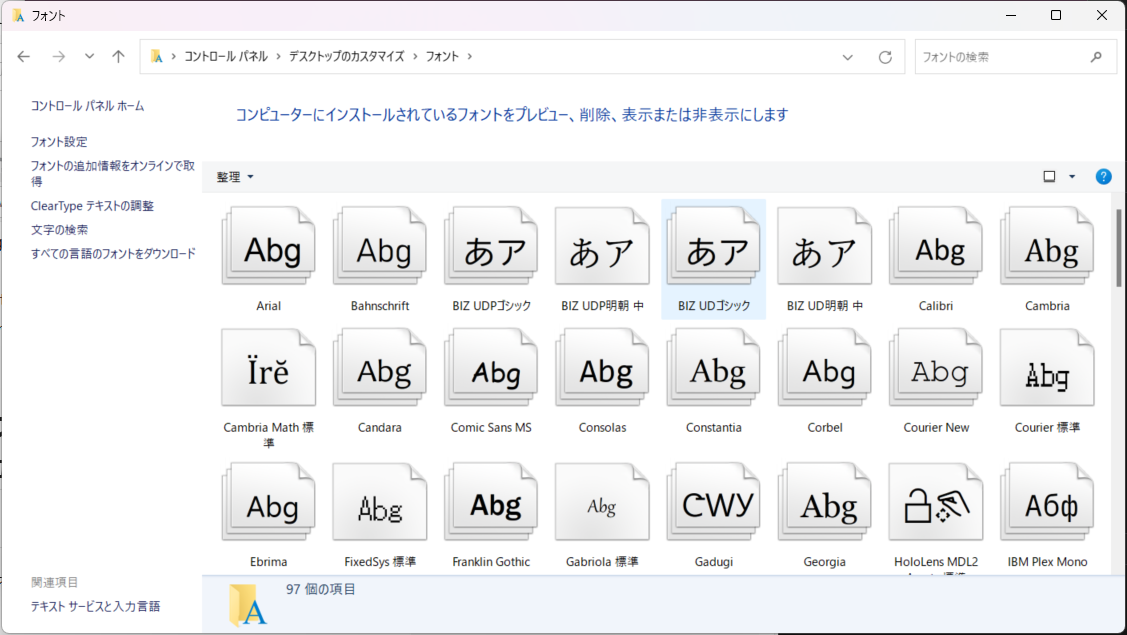Select the Calibri font icon
The height and width of the screenshot is (635, 1127).
936,247
